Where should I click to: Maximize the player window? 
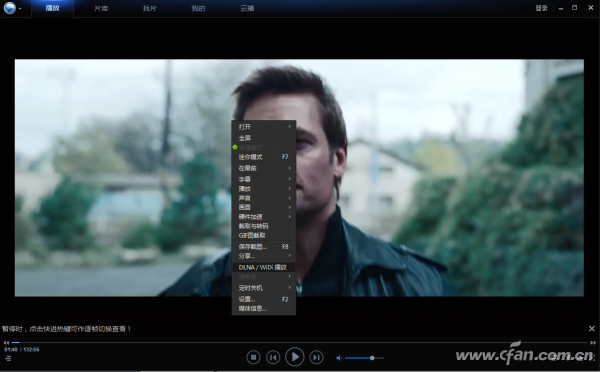tap(574, 8)
